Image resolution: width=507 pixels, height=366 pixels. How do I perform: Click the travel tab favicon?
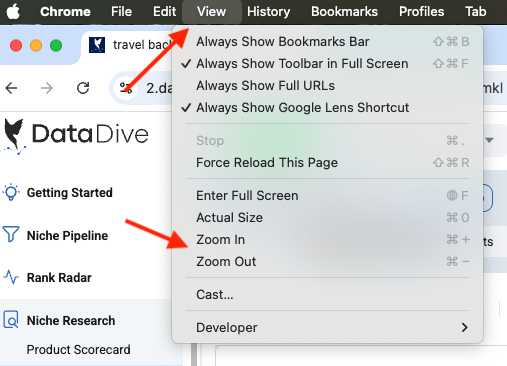97,45
